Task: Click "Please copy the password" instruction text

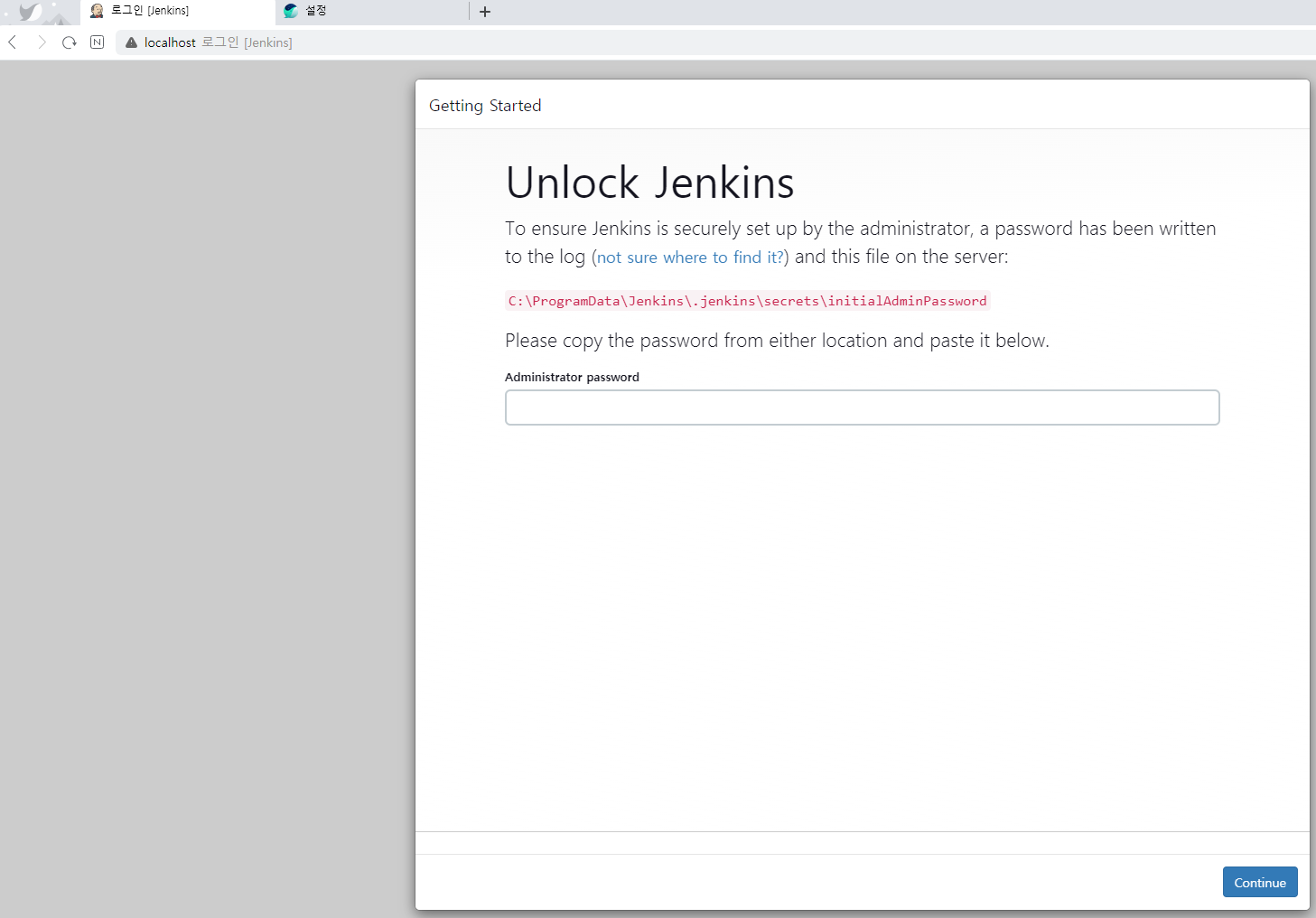Action: point(777,341)
